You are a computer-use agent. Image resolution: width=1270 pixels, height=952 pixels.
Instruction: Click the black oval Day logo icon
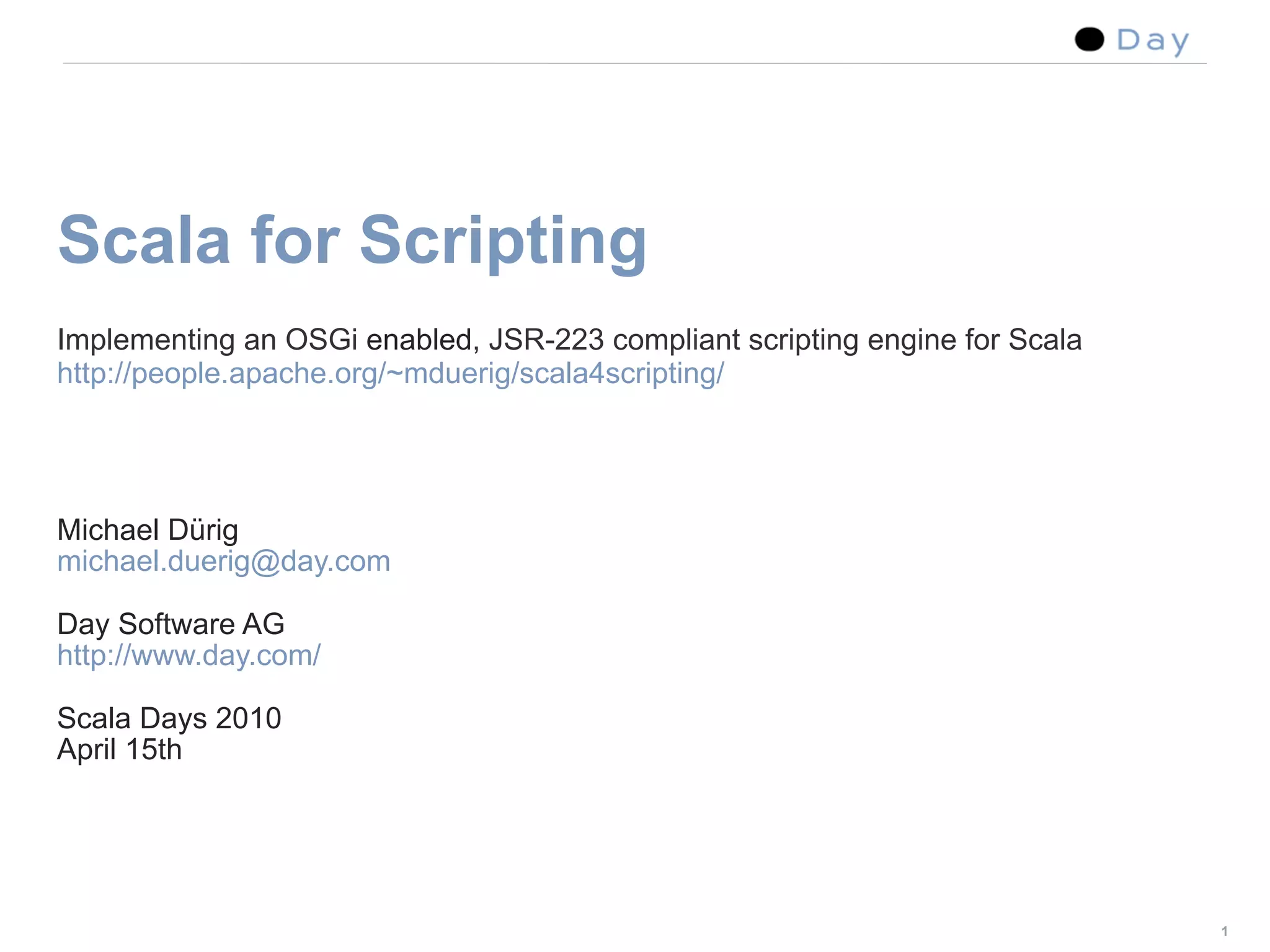point(1089,40)
